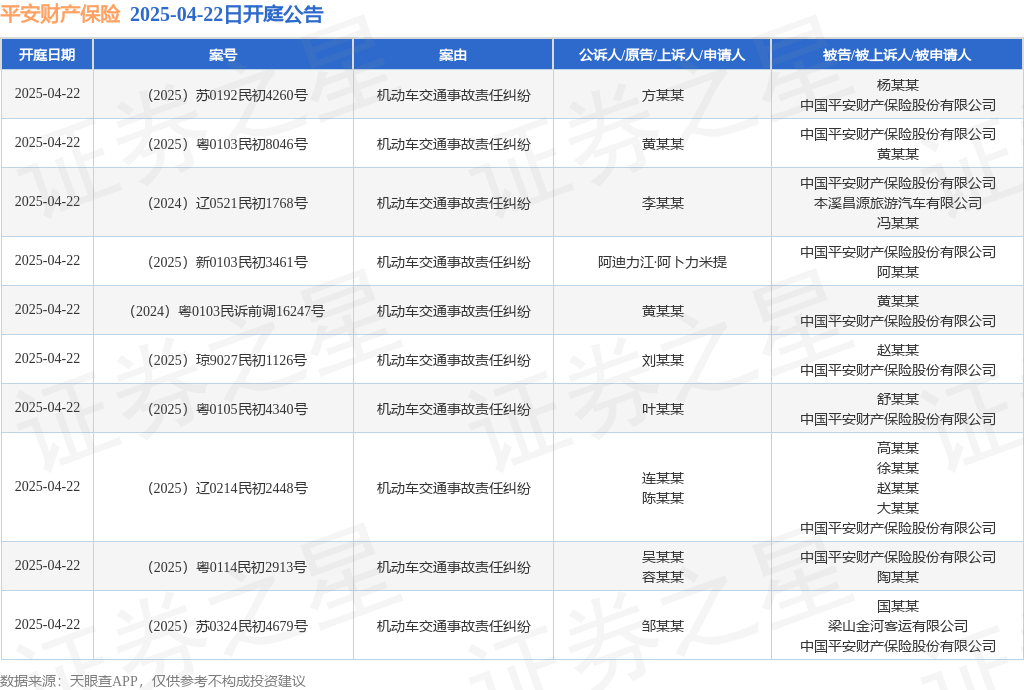The height and width of the screenshot is (690, 1024).
Task: Click the heading "2025-04-22日开庭公告"
Action: (227, 14)
